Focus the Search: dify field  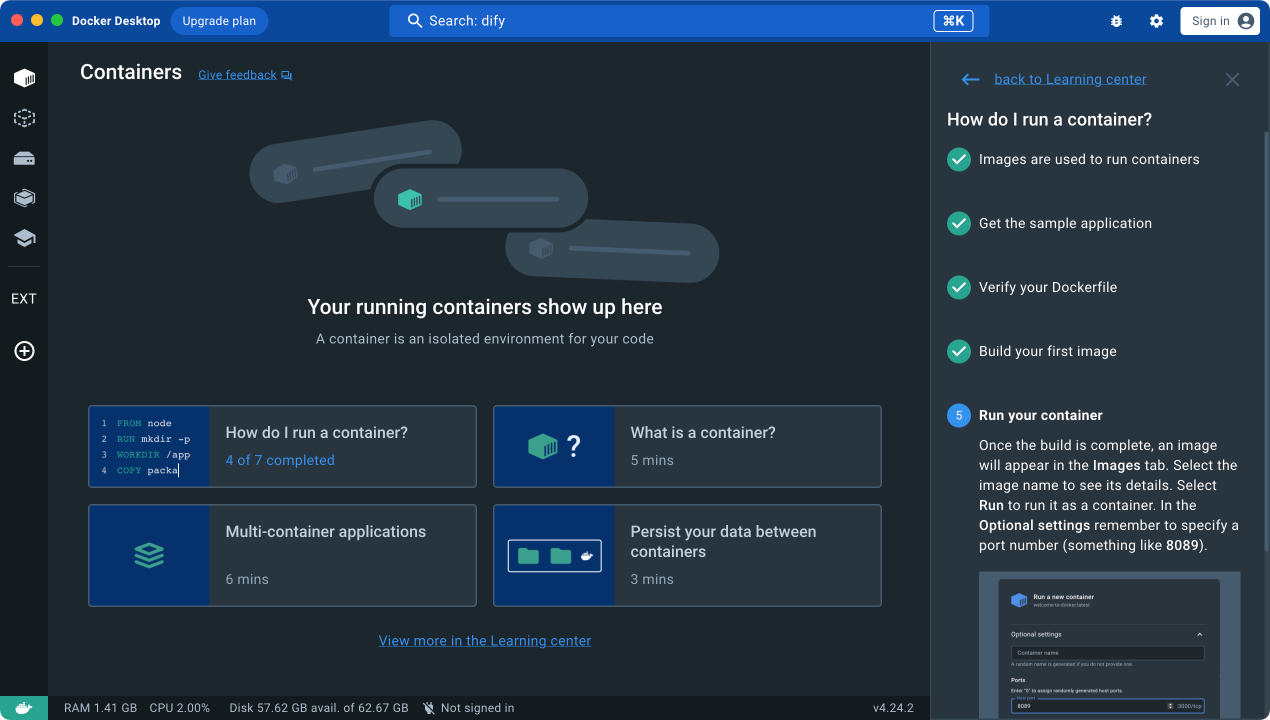point(689,21)
